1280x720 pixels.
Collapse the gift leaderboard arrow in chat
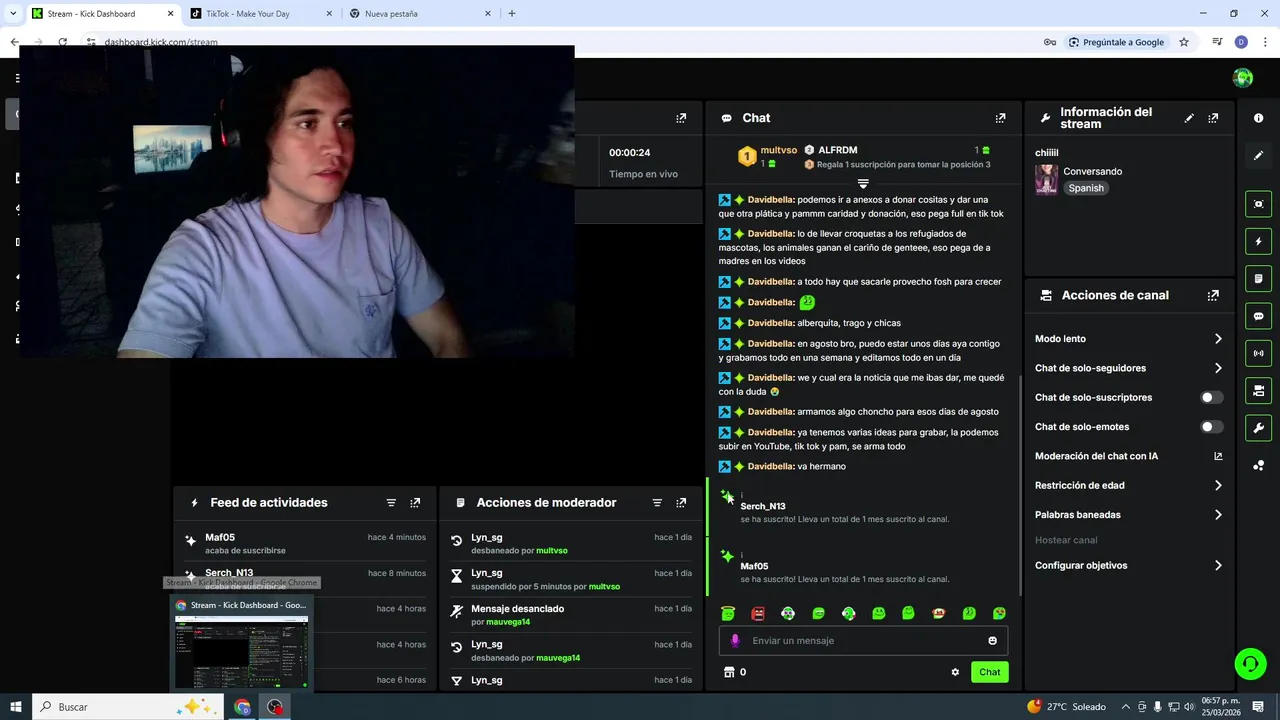[x=863, y=184]
